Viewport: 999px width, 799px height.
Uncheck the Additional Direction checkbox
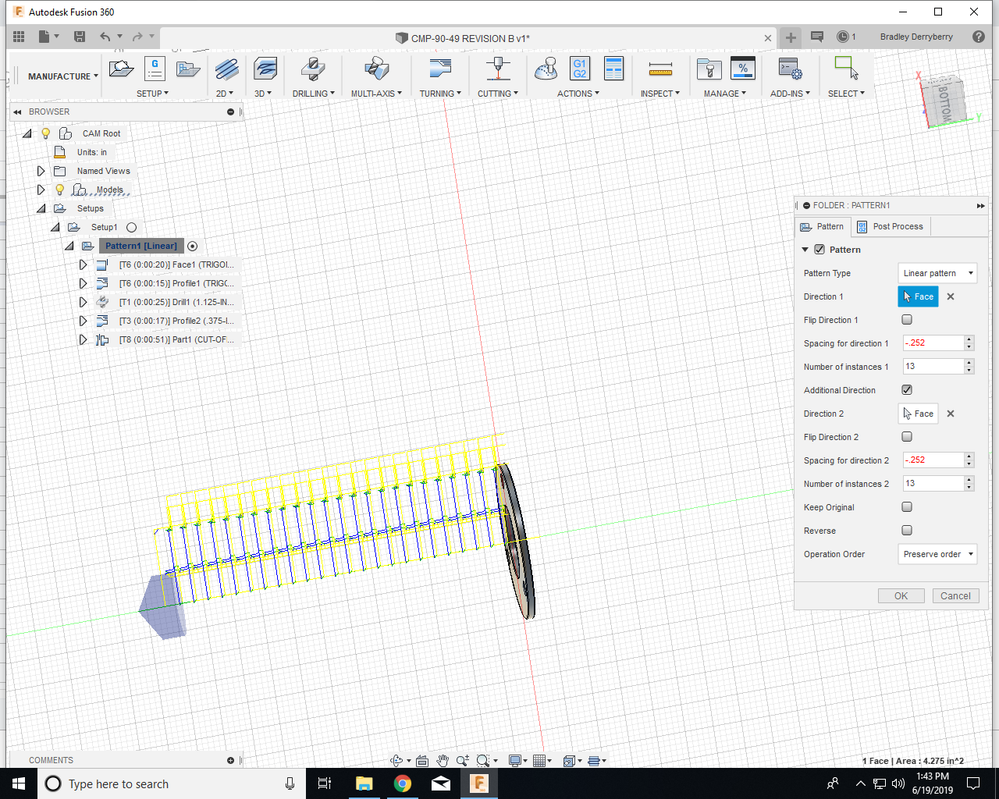[x=907, y=389]
